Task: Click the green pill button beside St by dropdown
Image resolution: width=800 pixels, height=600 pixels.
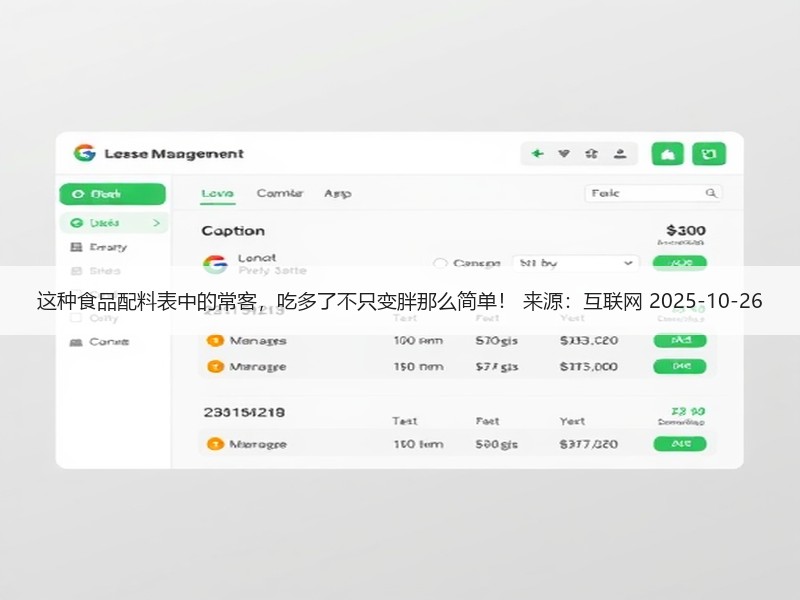Action: (x=680, y=263)
